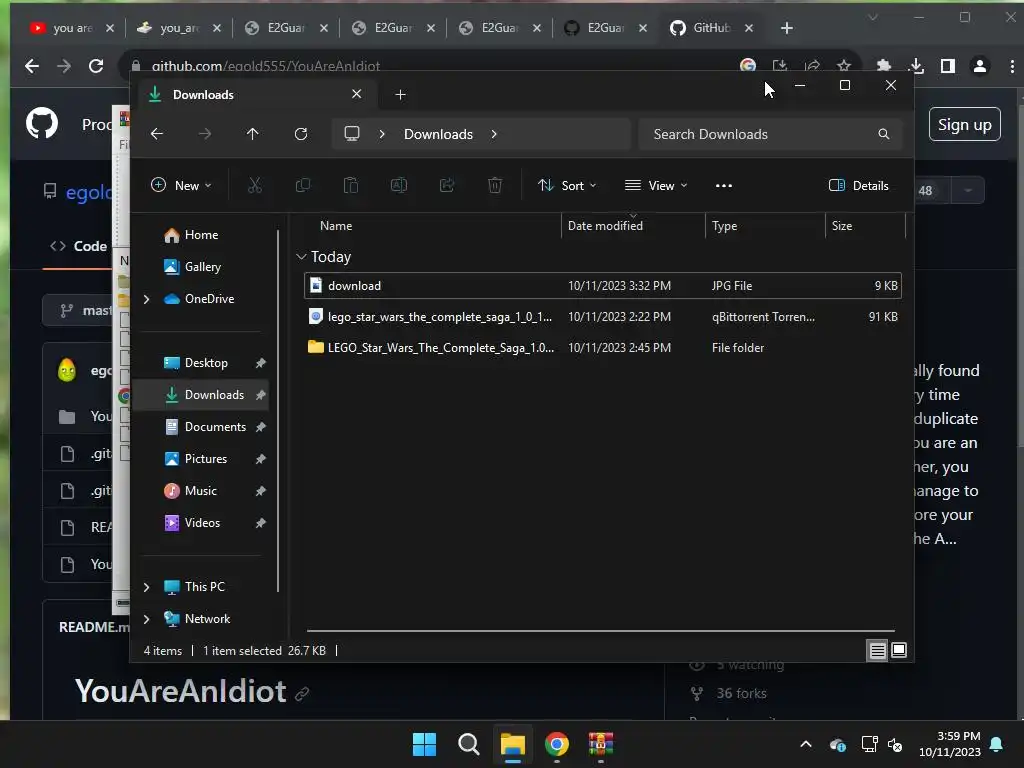This screenshot has height=768, width=1024.
Task: Switch to the GitHub browser tab
Action: [712, 28]
